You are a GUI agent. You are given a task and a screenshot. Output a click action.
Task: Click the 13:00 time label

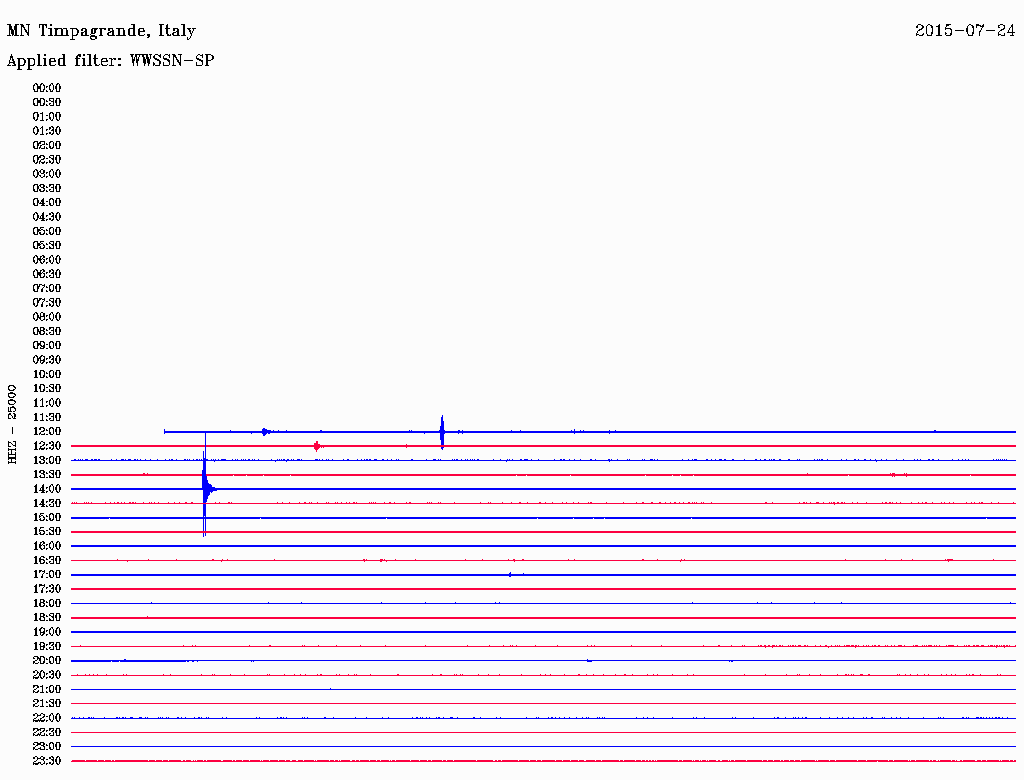click(46, 460)
